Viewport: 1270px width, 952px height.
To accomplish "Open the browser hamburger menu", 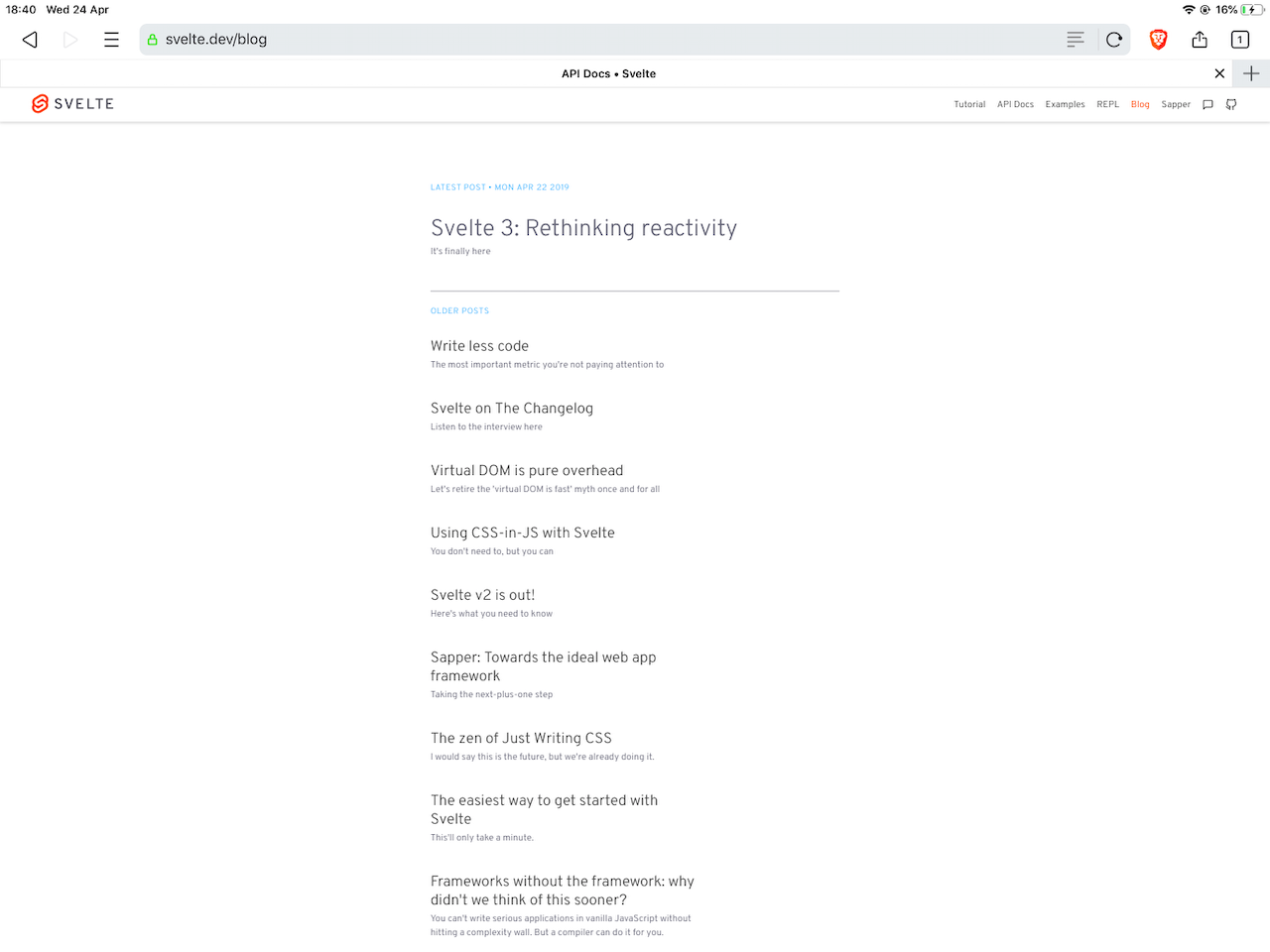I will coord(111,40).
